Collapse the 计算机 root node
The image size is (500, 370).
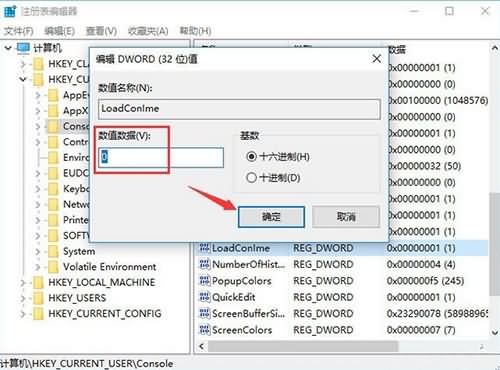tap(8, 48)
